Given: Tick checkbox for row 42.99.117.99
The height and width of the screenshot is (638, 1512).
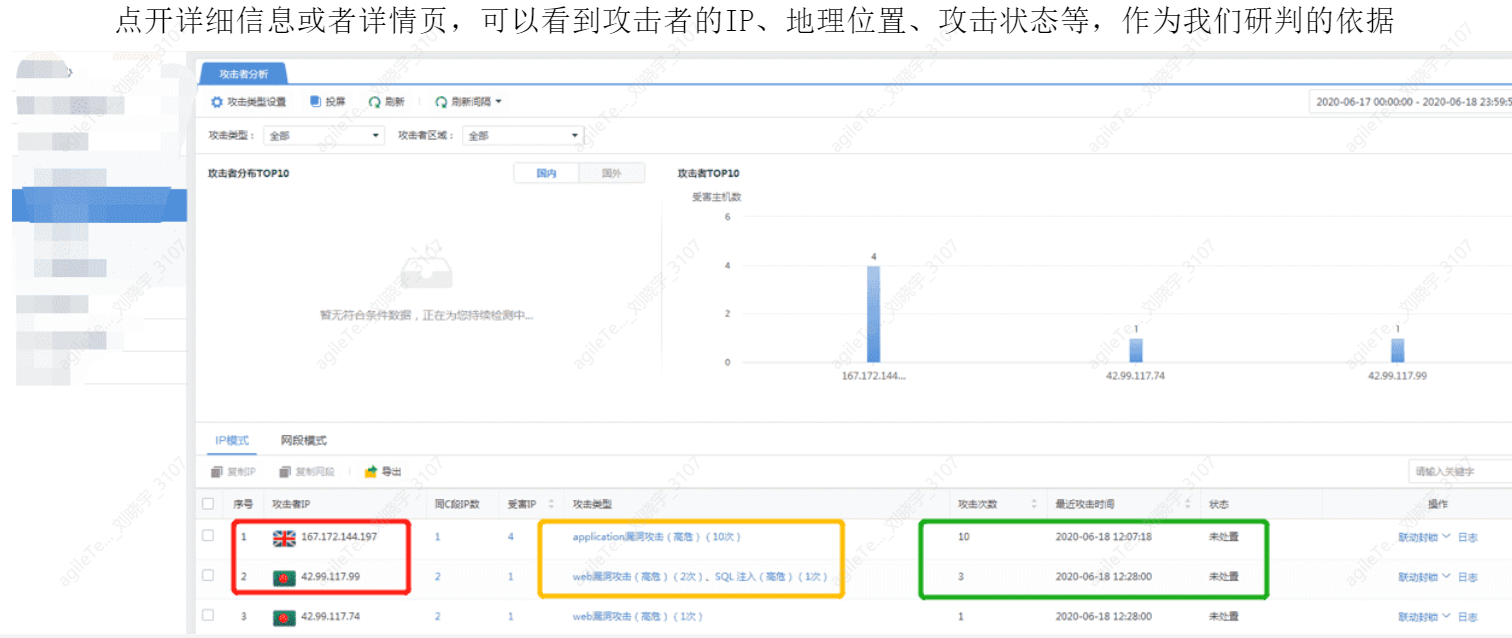Looking at the screenshot, I should click(208, 576).
